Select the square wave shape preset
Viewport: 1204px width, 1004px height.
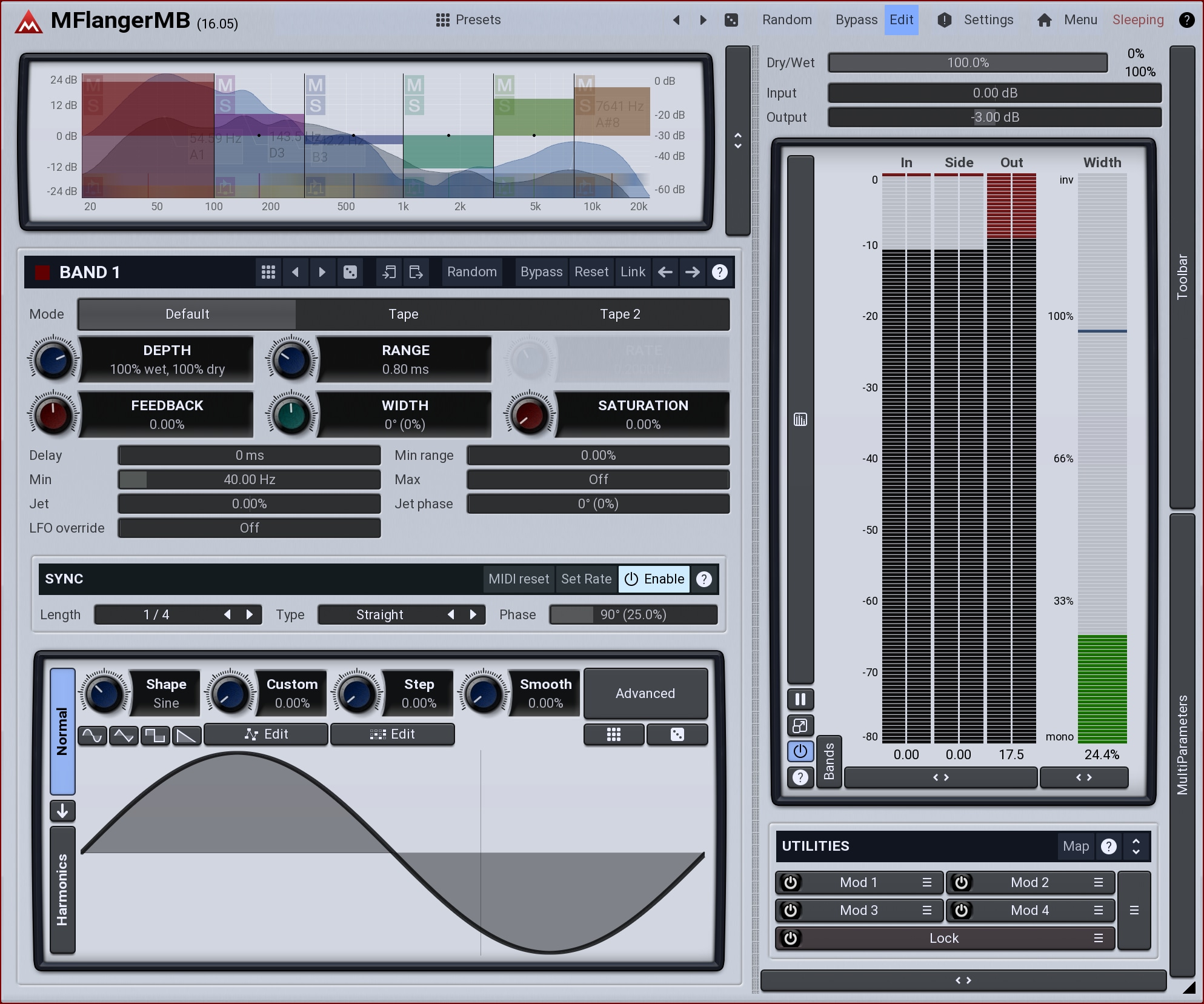[x=155, y=736]
